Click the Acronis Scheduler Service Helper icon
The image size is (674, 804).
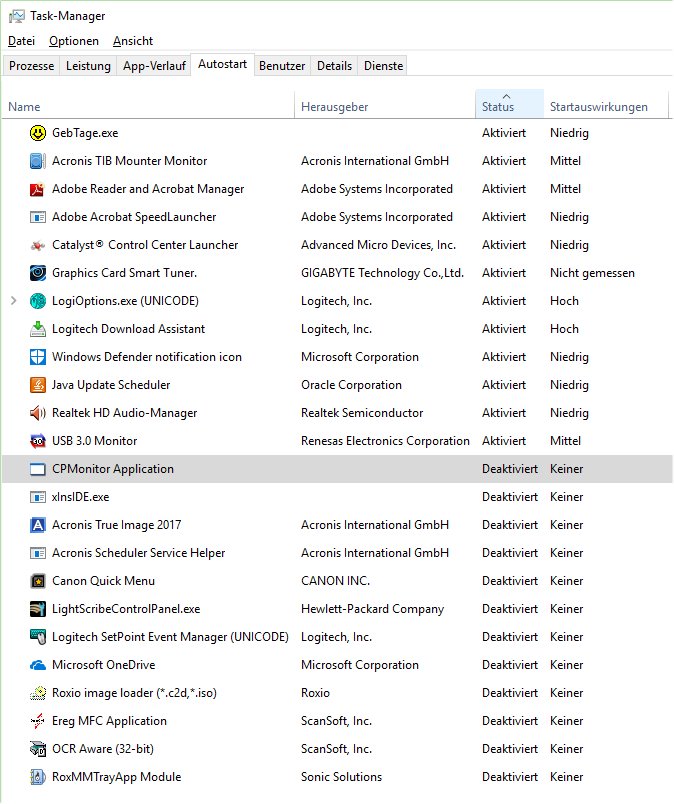[37, 553]
